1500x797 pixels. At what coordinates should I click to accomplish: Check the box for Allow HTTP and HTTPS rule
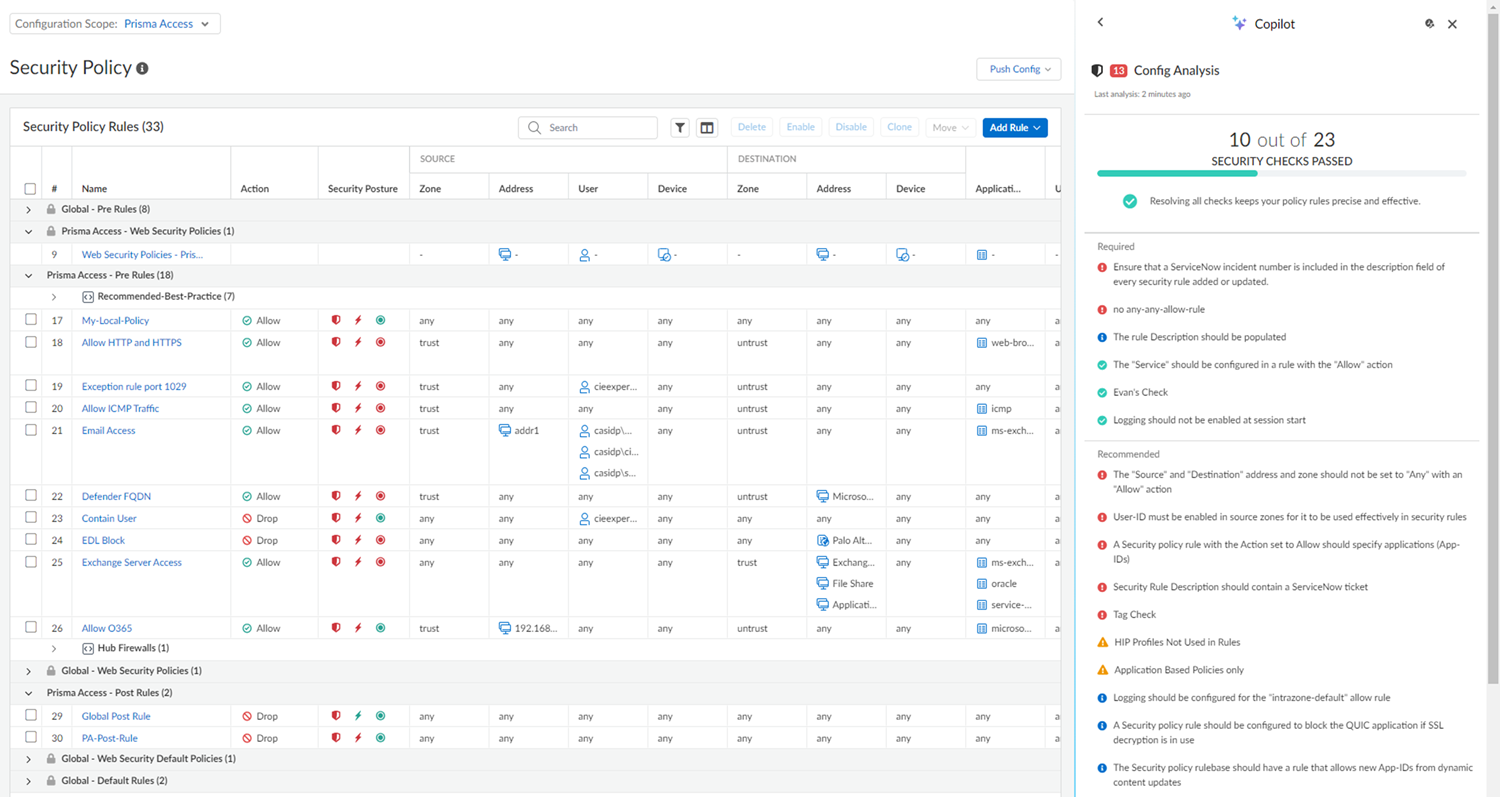pyautogui.click(x=30, y=343)
